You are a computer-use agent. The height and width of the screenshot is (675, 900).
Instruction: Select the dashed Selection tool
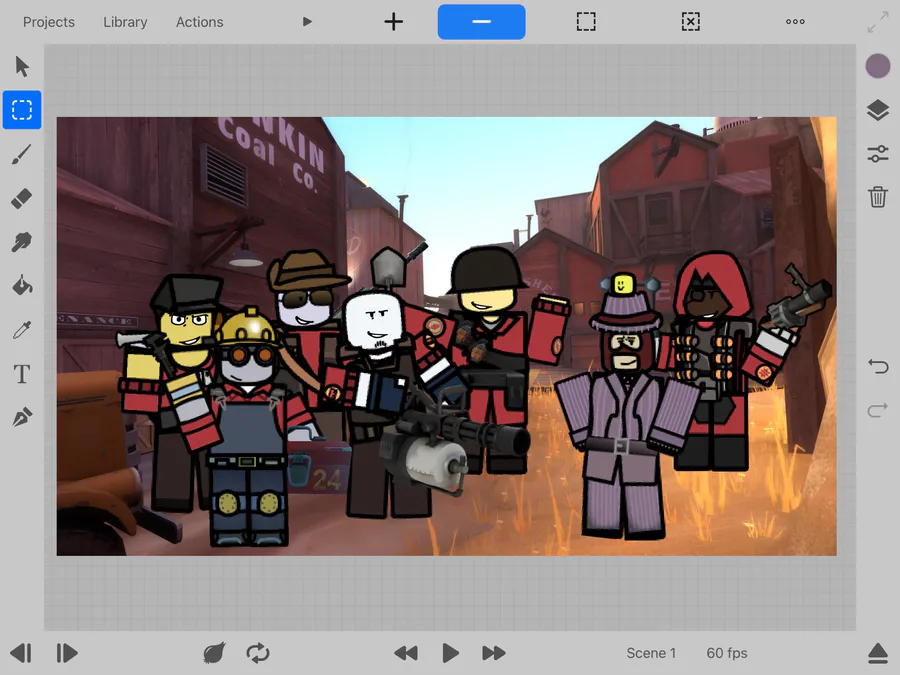point(22,110)
